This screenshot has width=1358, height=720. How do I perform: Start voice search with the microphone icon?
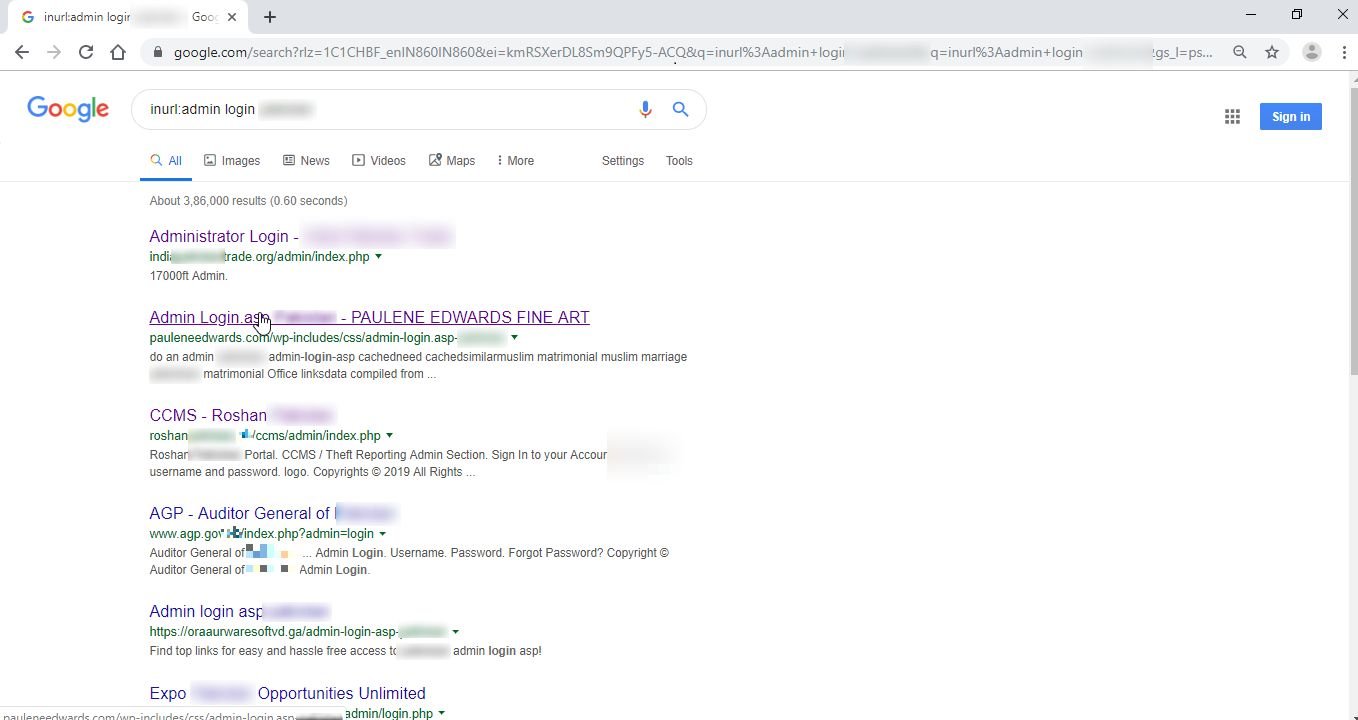645,109
